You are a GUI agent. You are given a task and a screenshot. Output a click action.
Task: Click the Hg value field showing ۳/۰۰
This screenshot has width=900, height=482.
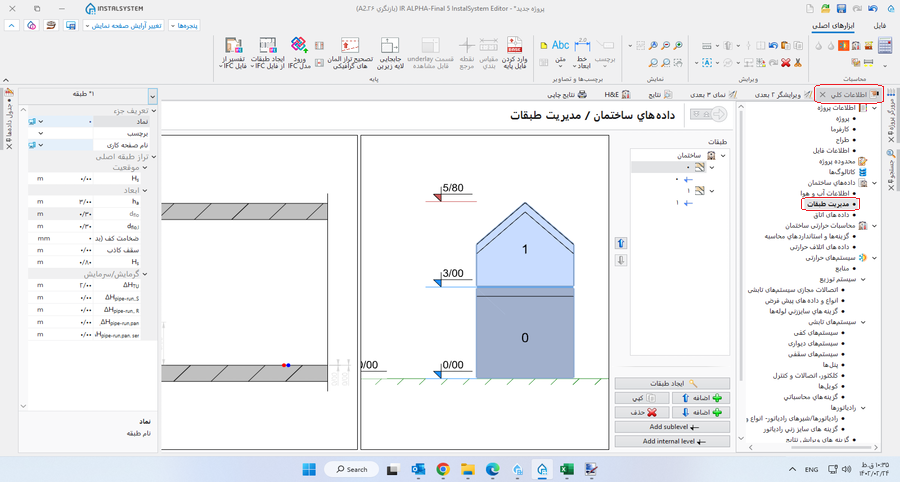pos(90,201)
